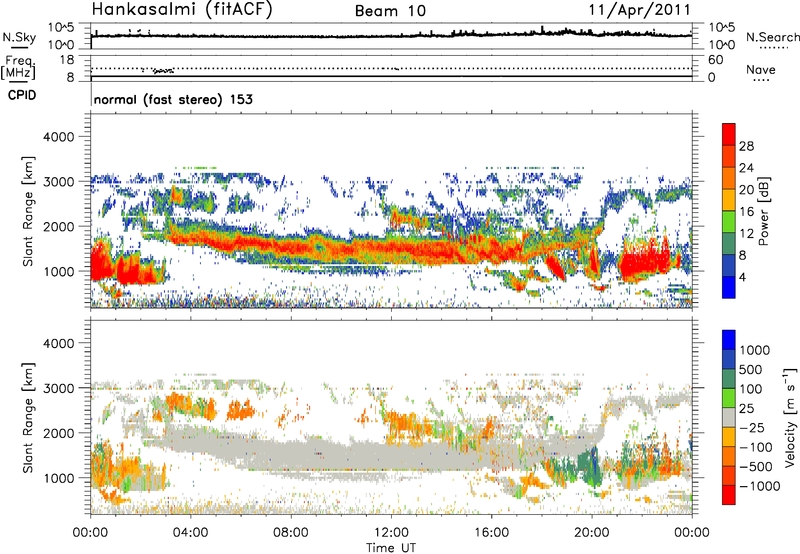This screenshot has width=800, height=554.
Task: Click the frequency axis value 18
Action: click(67, 60)
